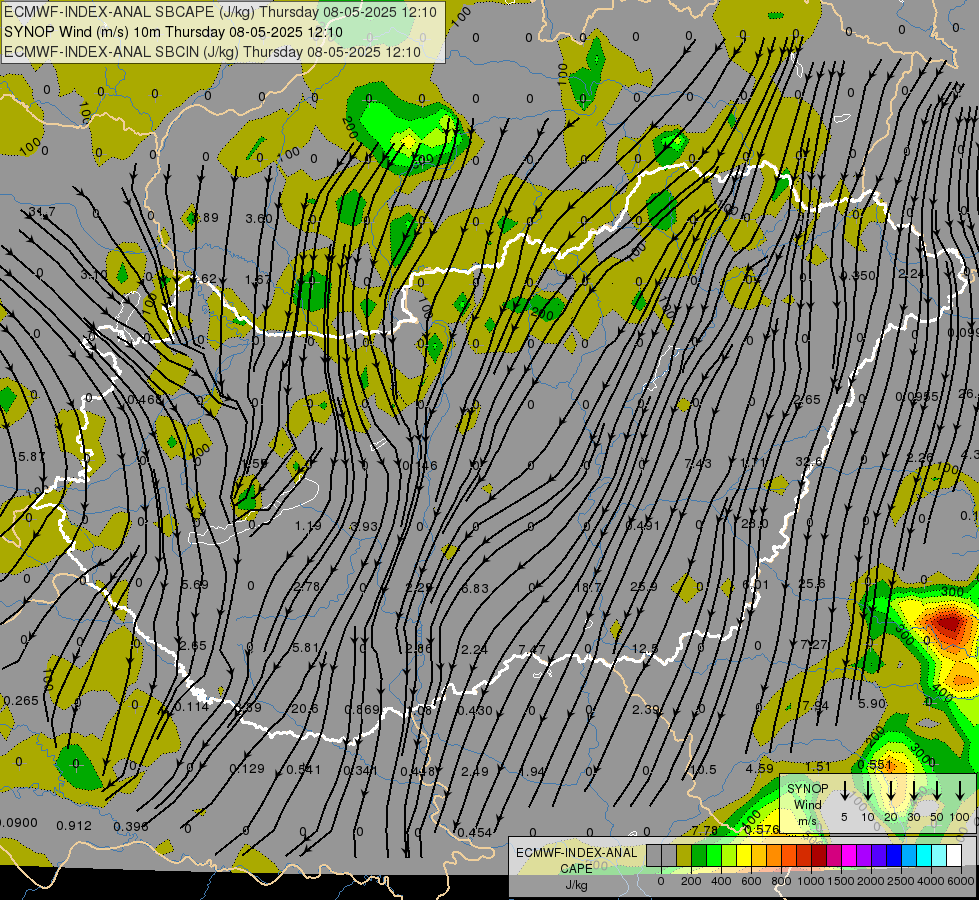Click the SBCIN value 0.912

[74, 826]
